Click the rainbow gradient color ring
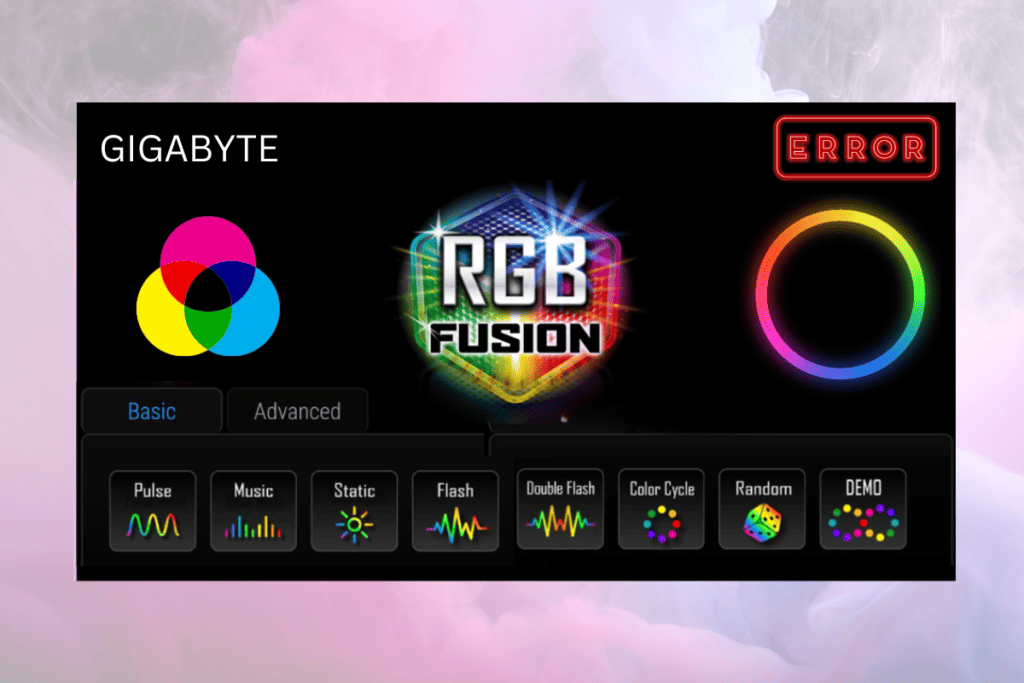 pos(843,289)
